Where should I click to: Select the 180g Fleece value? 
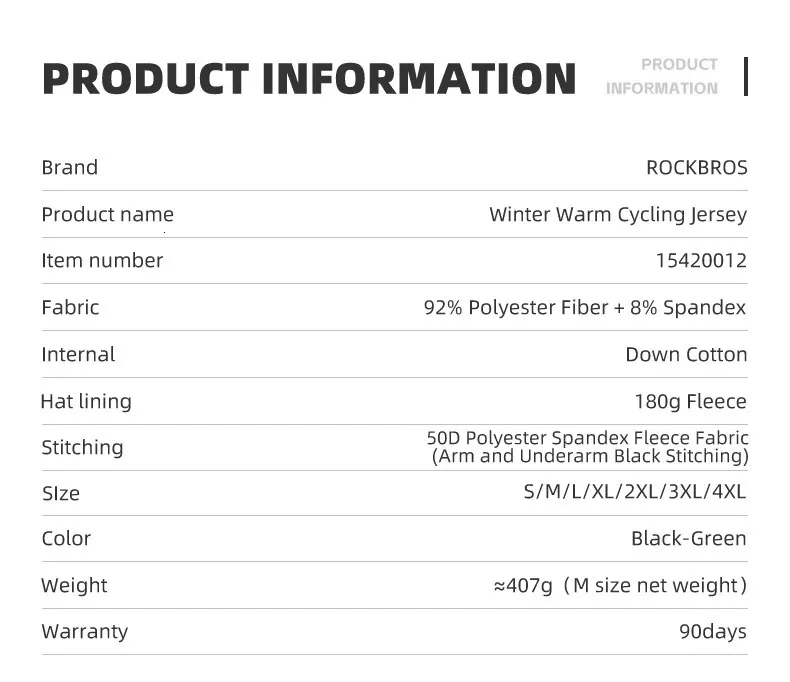coord(690,401)
